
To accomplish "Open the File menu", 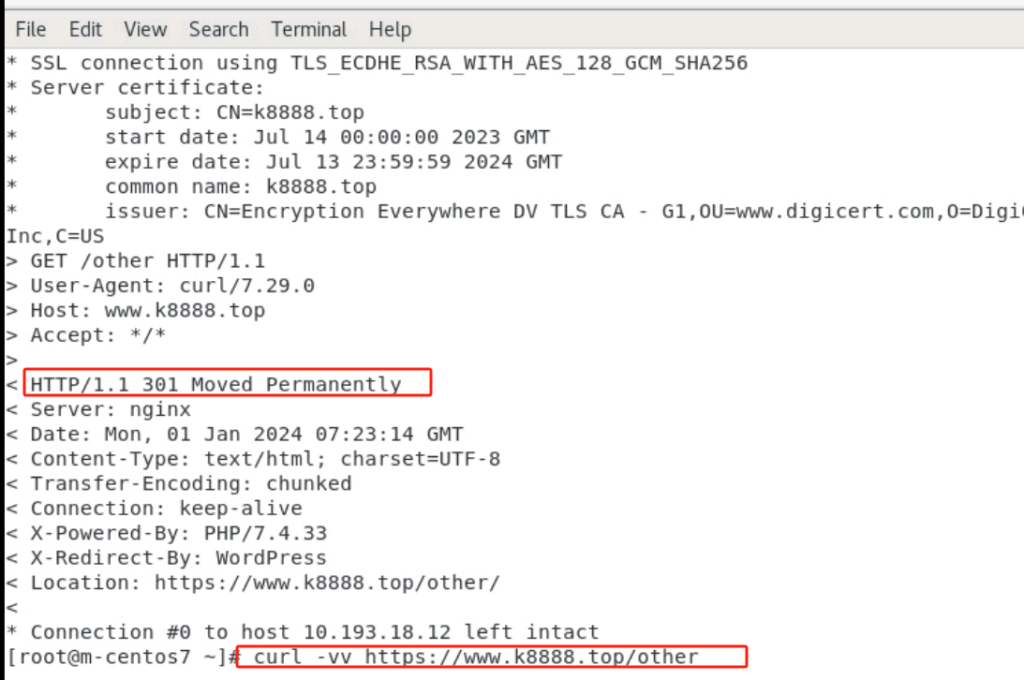I will (31, 29).
